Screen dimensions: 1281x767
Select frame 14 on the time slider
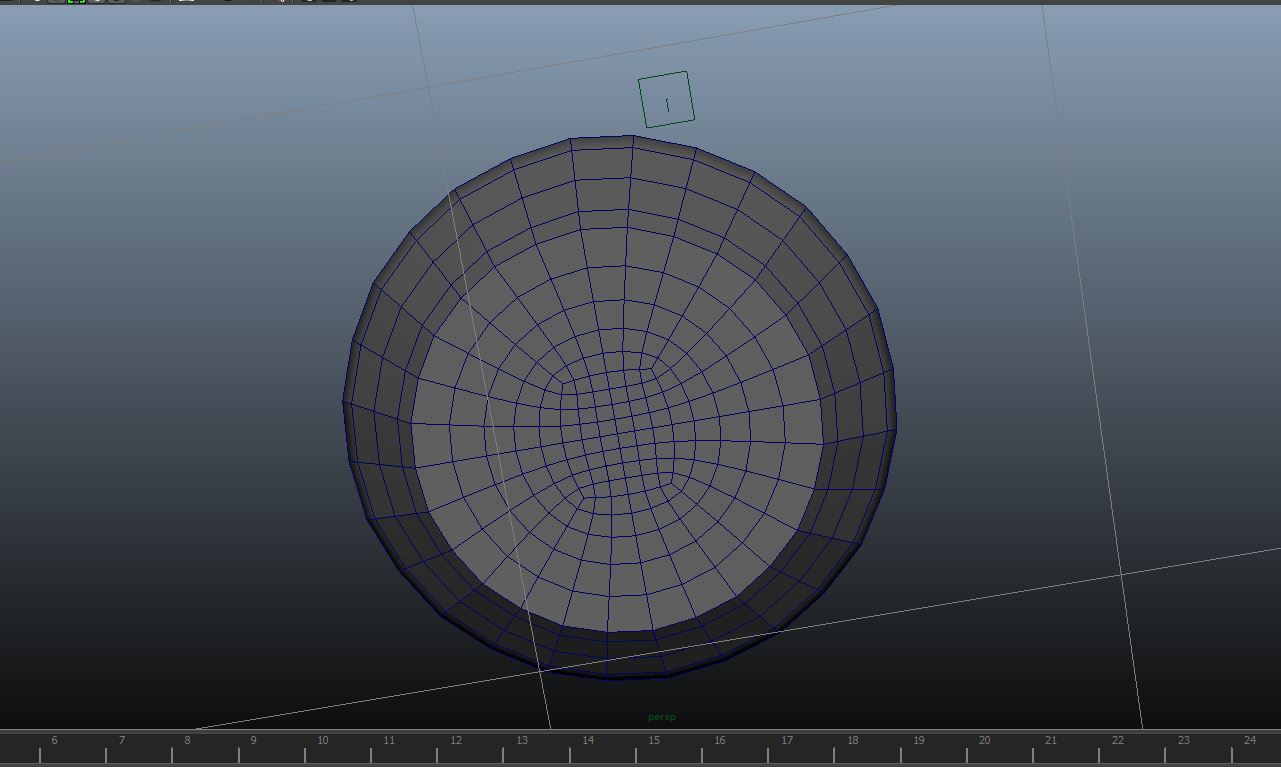(x=587, y=740)
